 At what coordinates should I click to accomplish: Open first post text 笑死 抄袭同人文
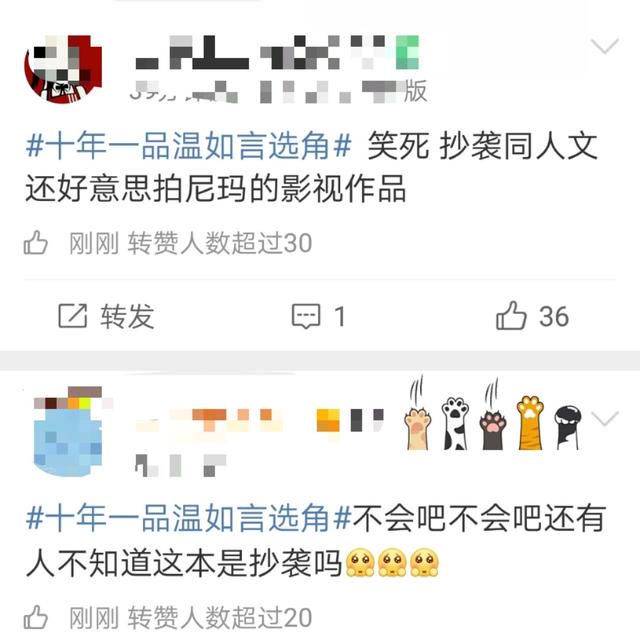click(482, 146)
